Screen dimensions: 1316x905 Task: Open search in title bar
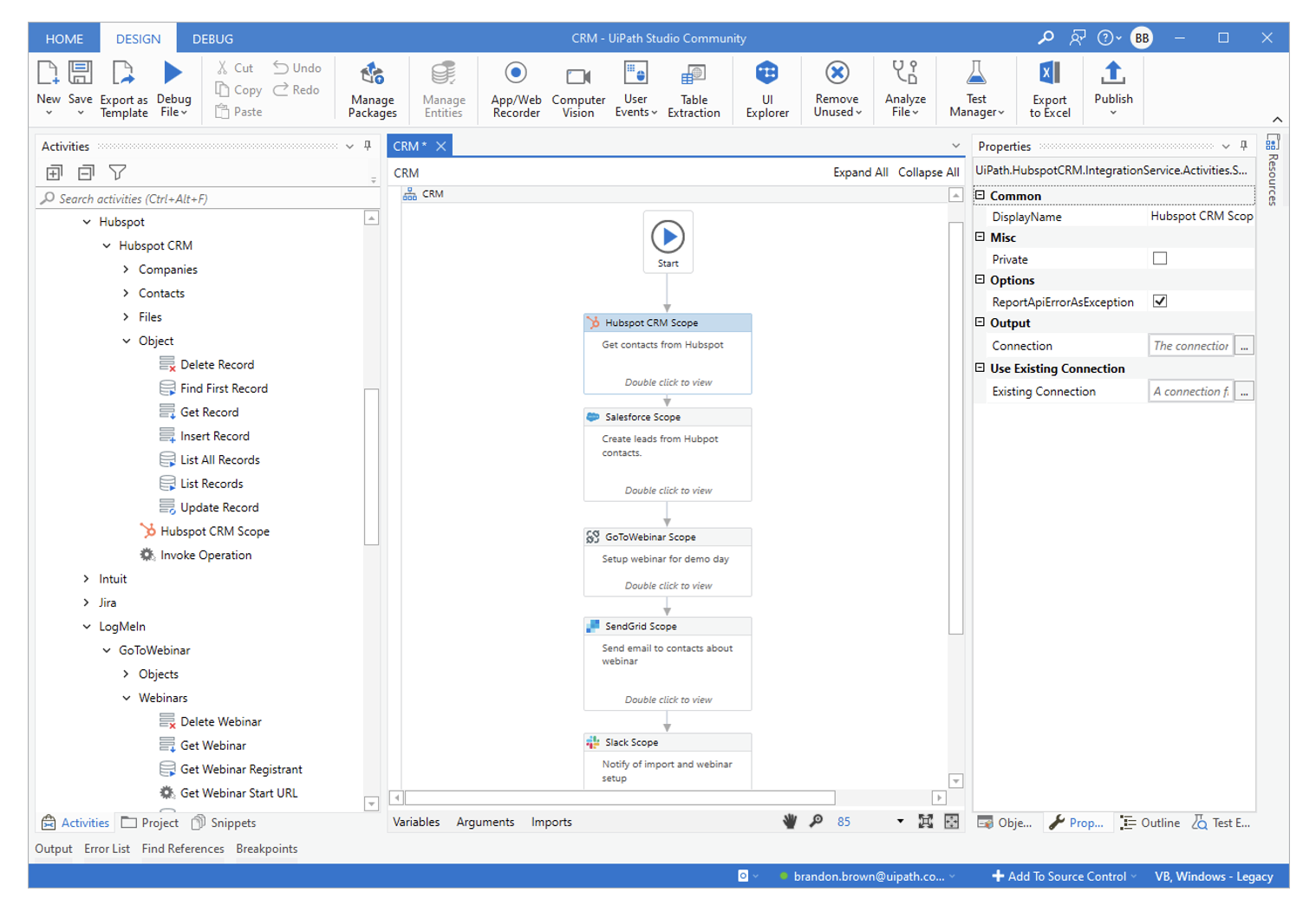1046,37
